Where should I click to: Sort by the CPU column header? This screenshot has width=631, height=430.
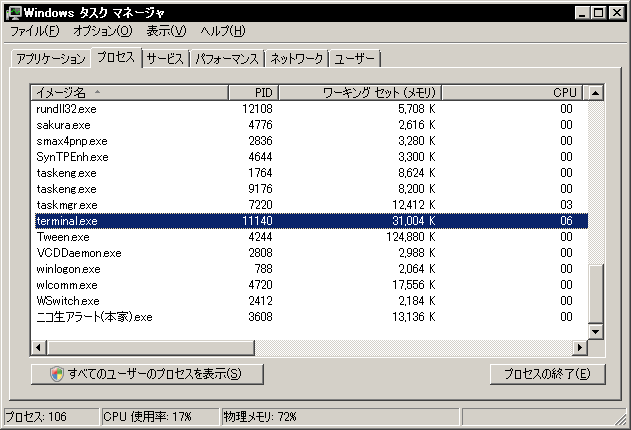pos(512,93)
